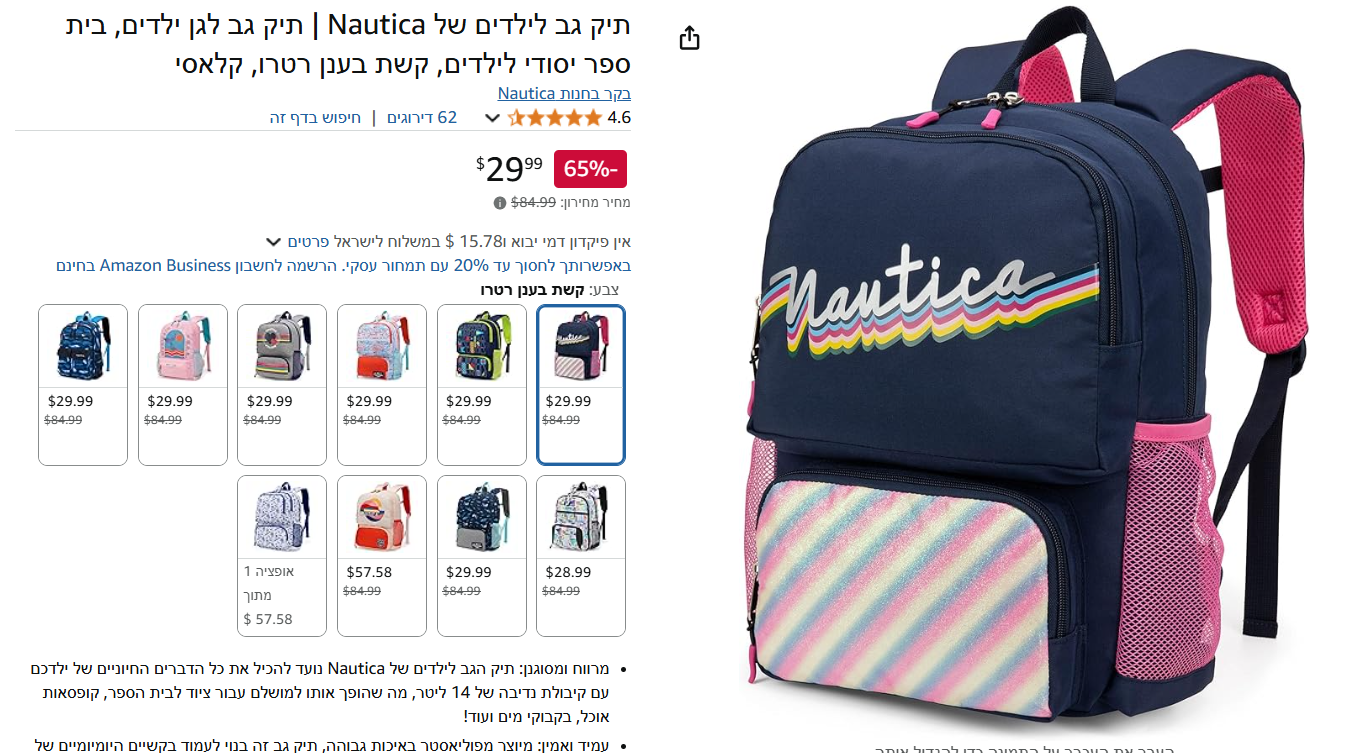Screen dimensions: 1357x753
Task: Pick the $57.58 cream and orange backpack
Action: coord(382,556)
